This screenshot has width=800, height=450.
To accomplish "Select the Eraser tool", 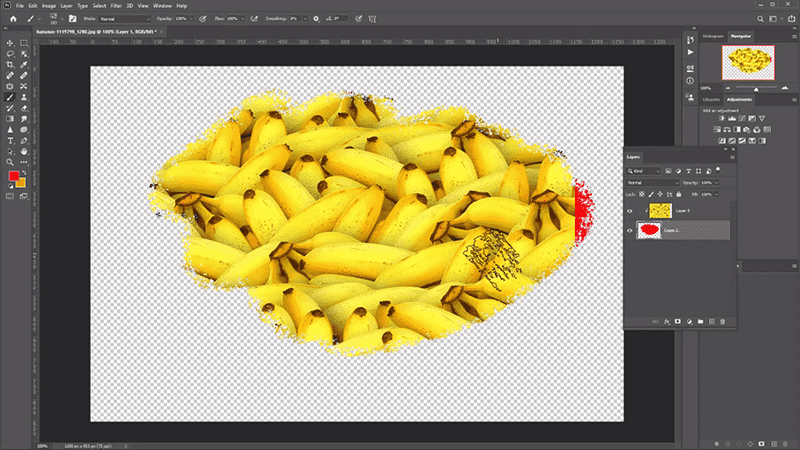I will [23, 108].
